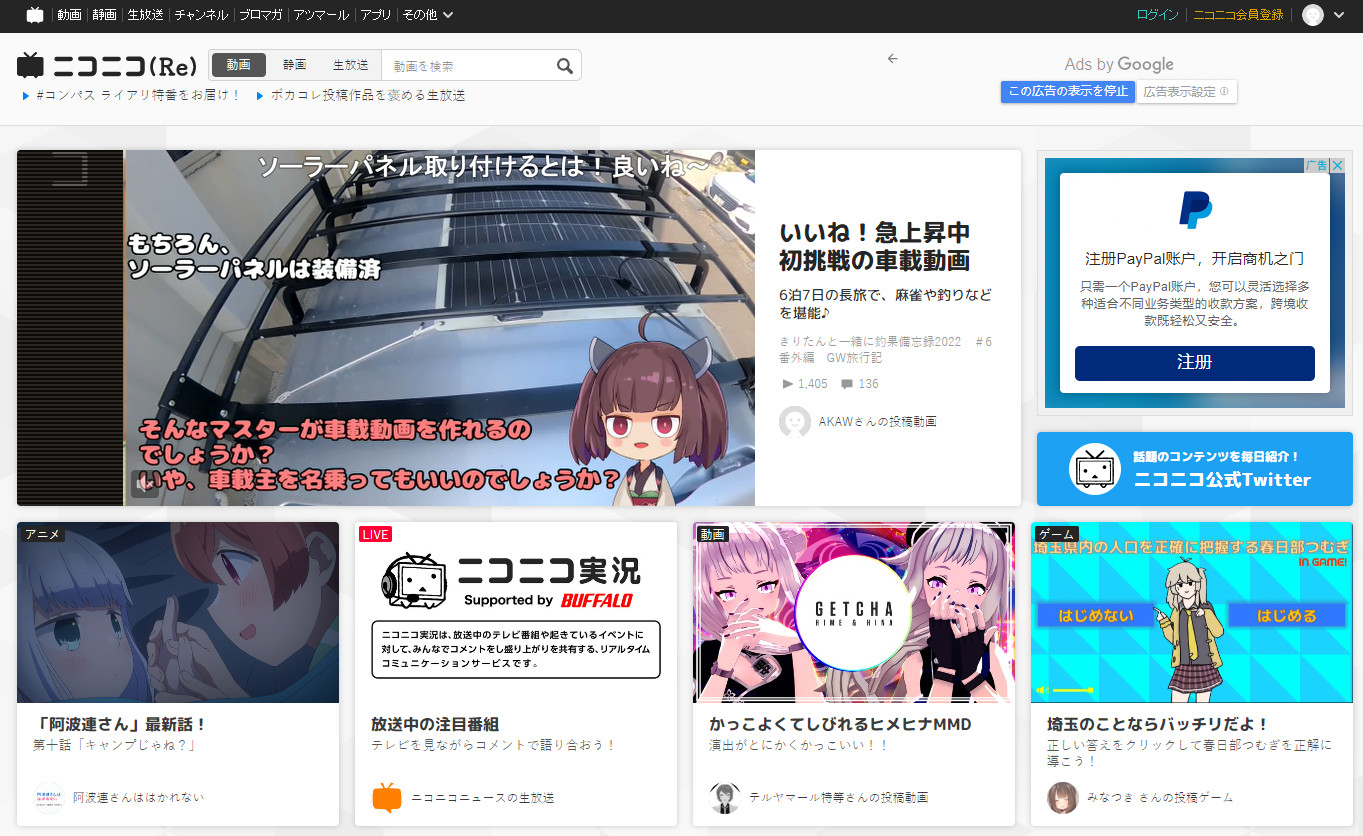Open アツマール in the top menu
Image resolution: width=1363 pixels, height=836 pixels.
321,15
